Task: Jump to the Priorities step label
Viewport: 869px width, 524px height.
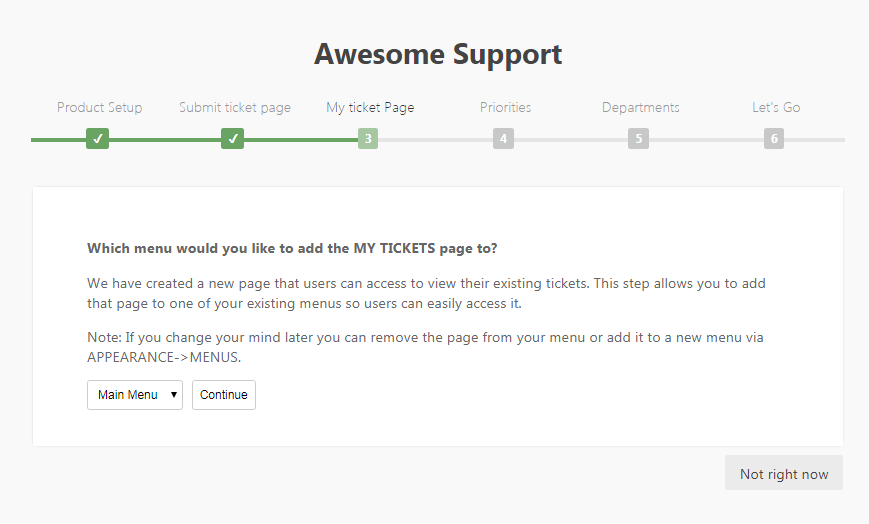Action: [x=505, y=107]
